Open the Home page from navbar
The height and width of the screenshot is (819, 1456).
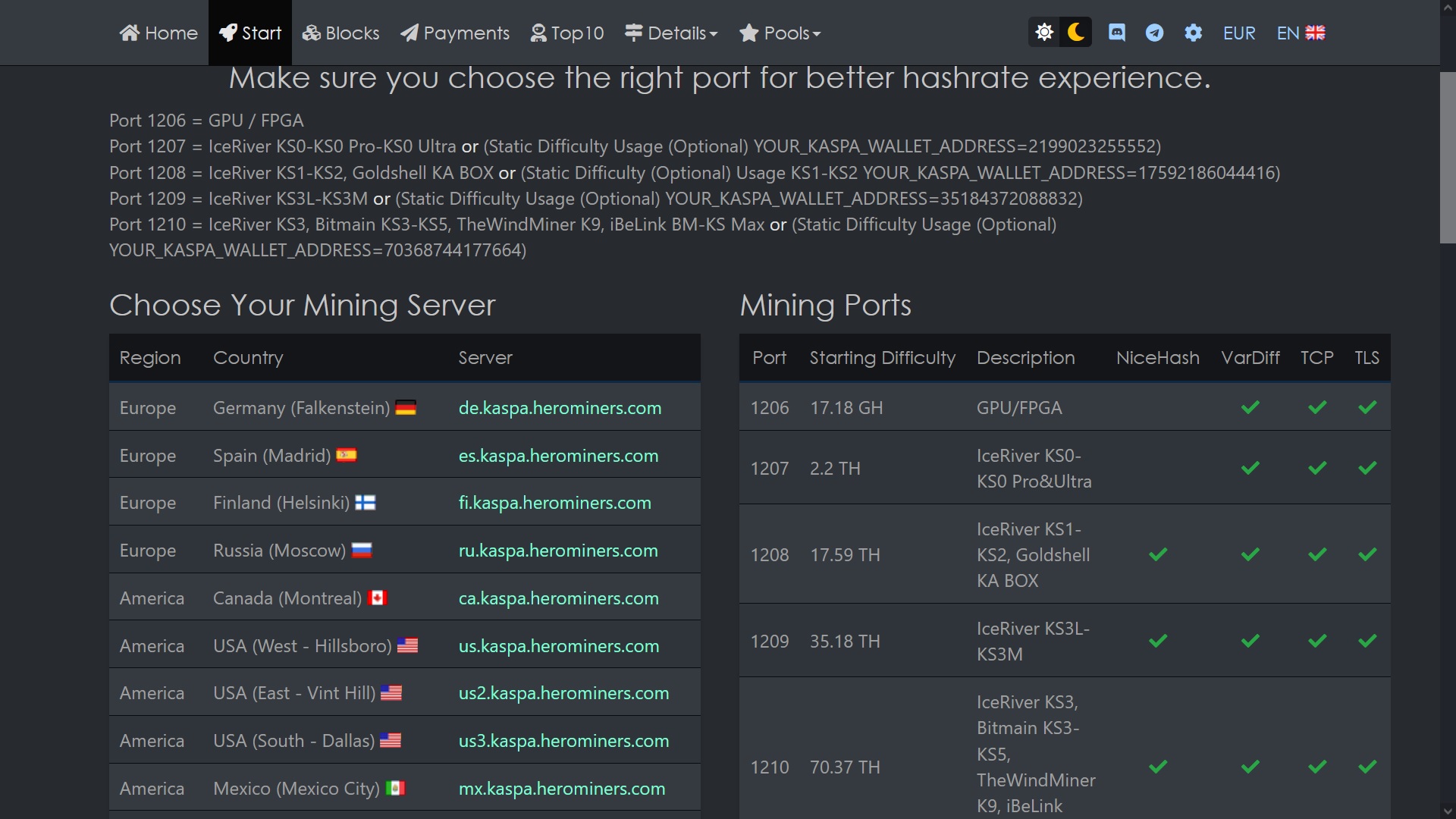pyautogui.click(x=158, y=33)
